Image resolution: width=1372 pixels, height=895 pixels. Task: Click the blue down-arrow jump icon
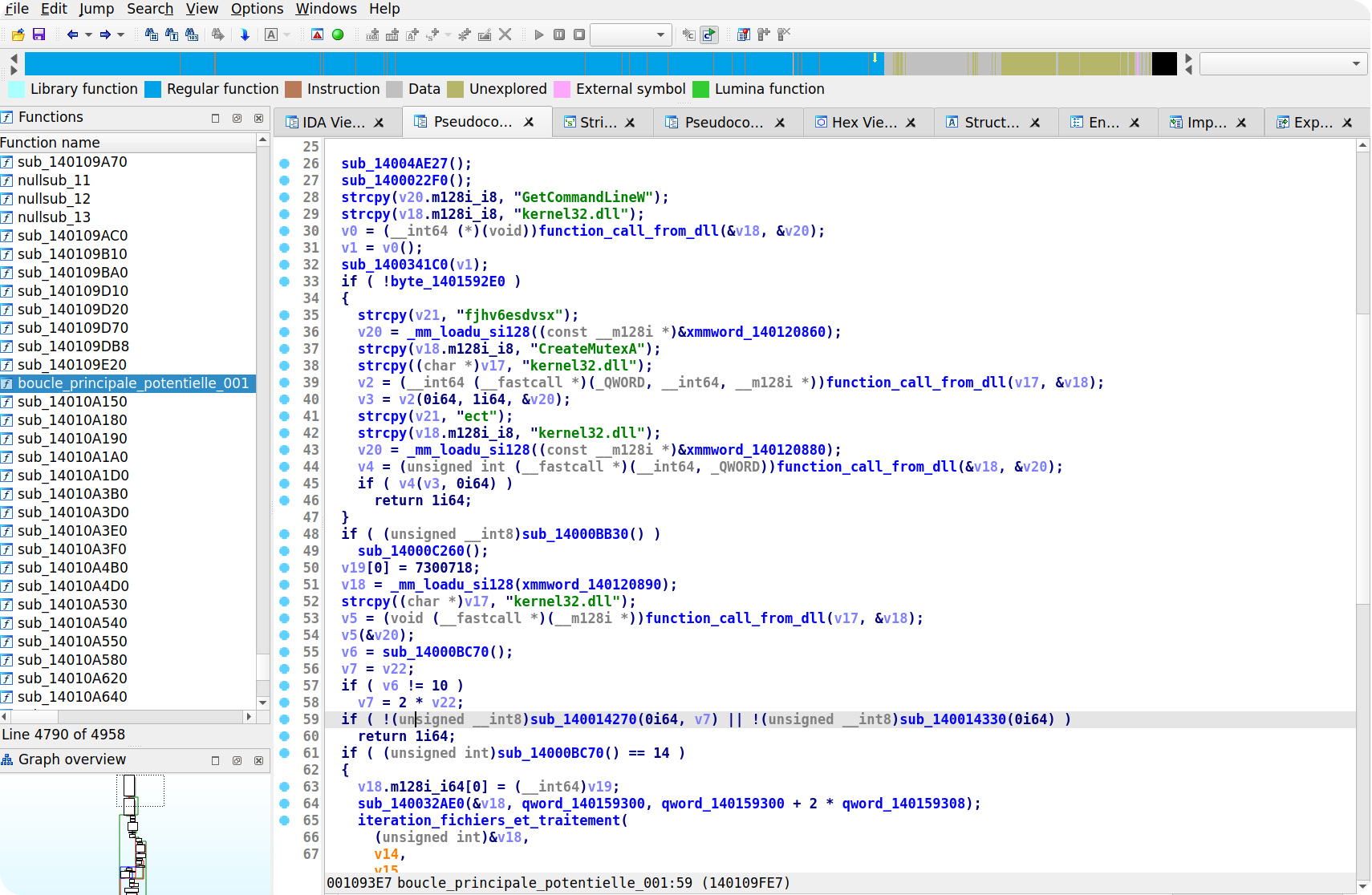coord(245,34)
